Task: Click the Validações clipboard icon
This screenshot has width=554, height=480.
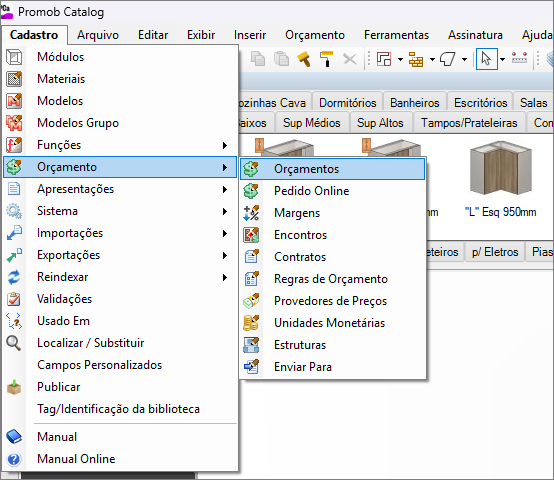Action: pyautogui.click(x=14, y=299)
